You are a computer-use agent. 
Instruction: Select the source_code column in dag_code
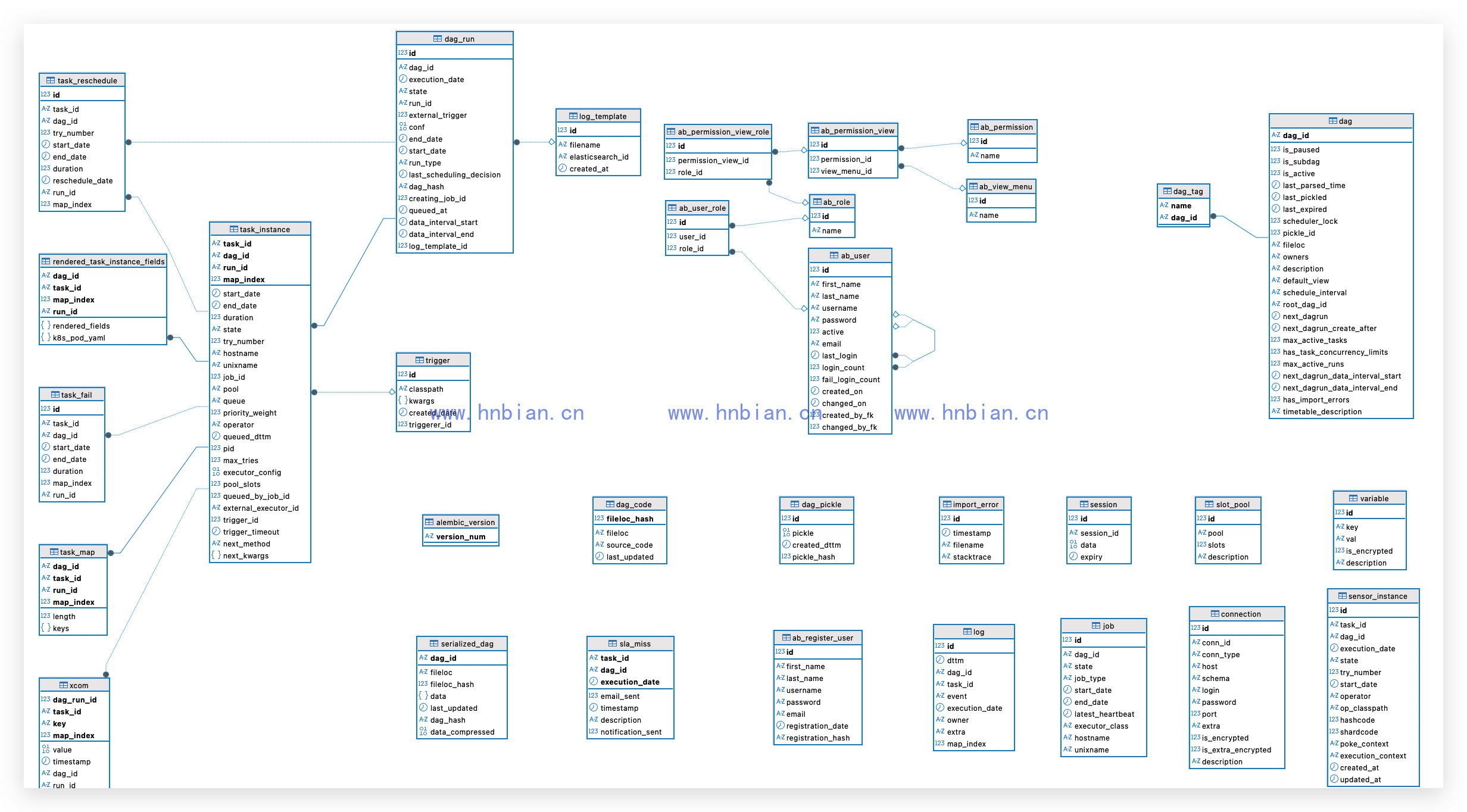tap(630, 545)
